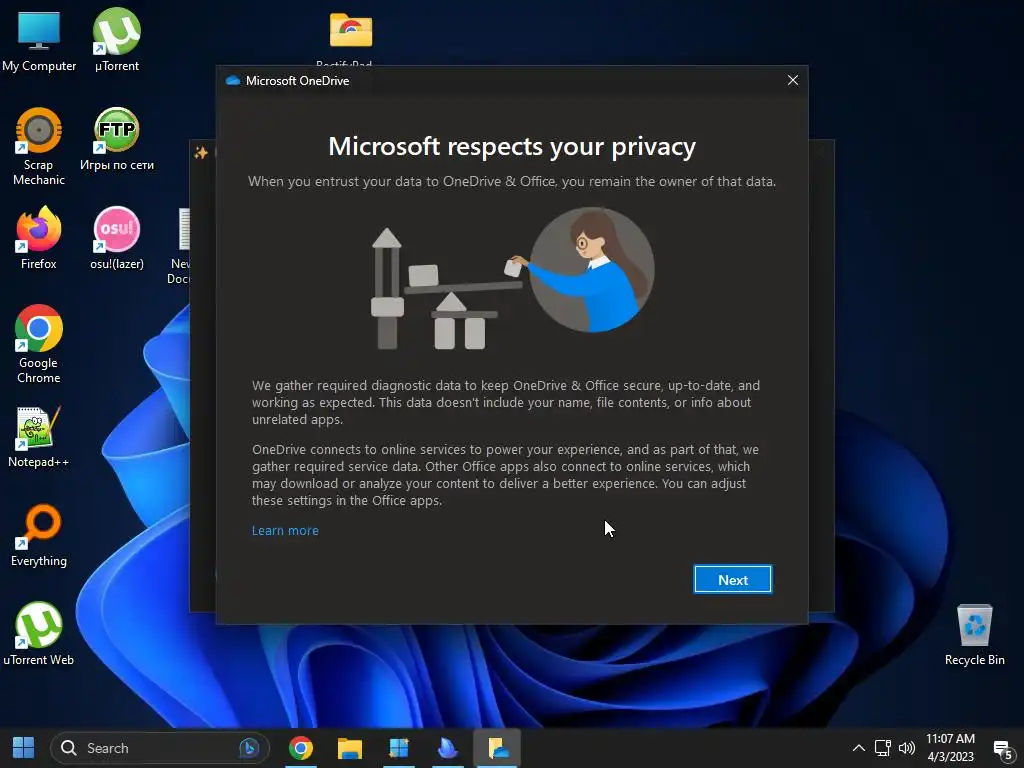Click the sparkle icon of background window
The height and width of the screenshot is (768, 1024).
click(201, 152)
